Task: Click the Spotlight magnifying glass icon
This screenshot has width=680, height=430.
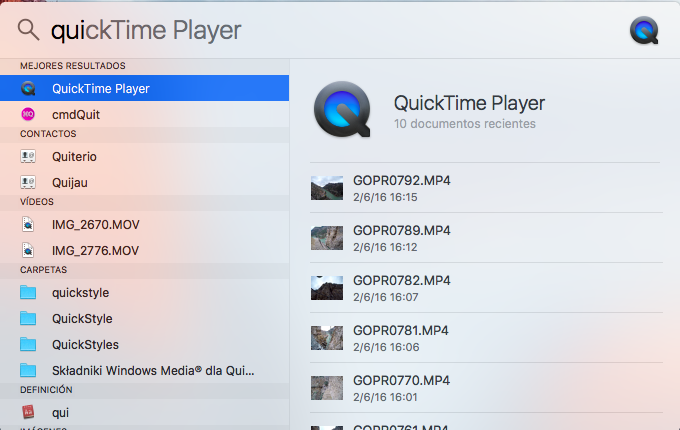Action: coord(29,30)
